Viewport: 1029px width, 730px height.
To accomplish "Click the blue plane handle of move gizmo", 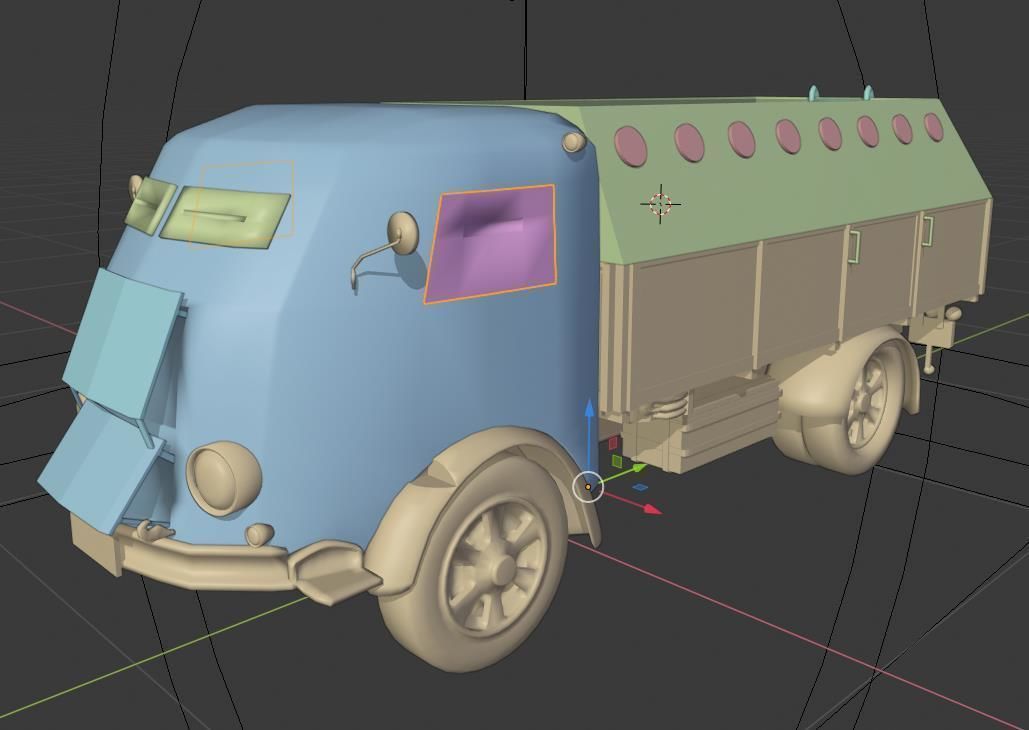I will pyautogui.click(x=640, y=487).
